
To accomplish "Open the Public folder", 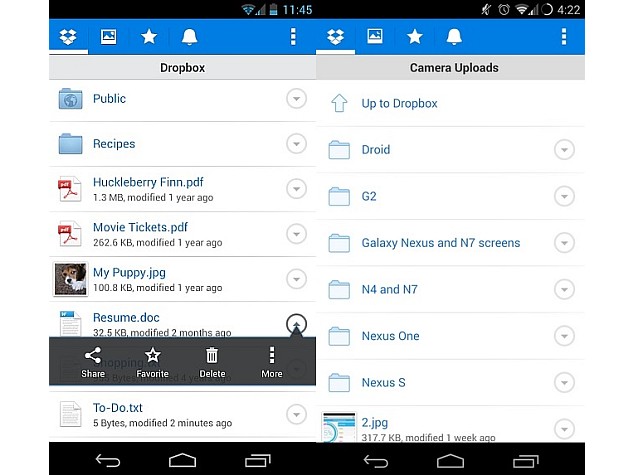I will [183, 99].
